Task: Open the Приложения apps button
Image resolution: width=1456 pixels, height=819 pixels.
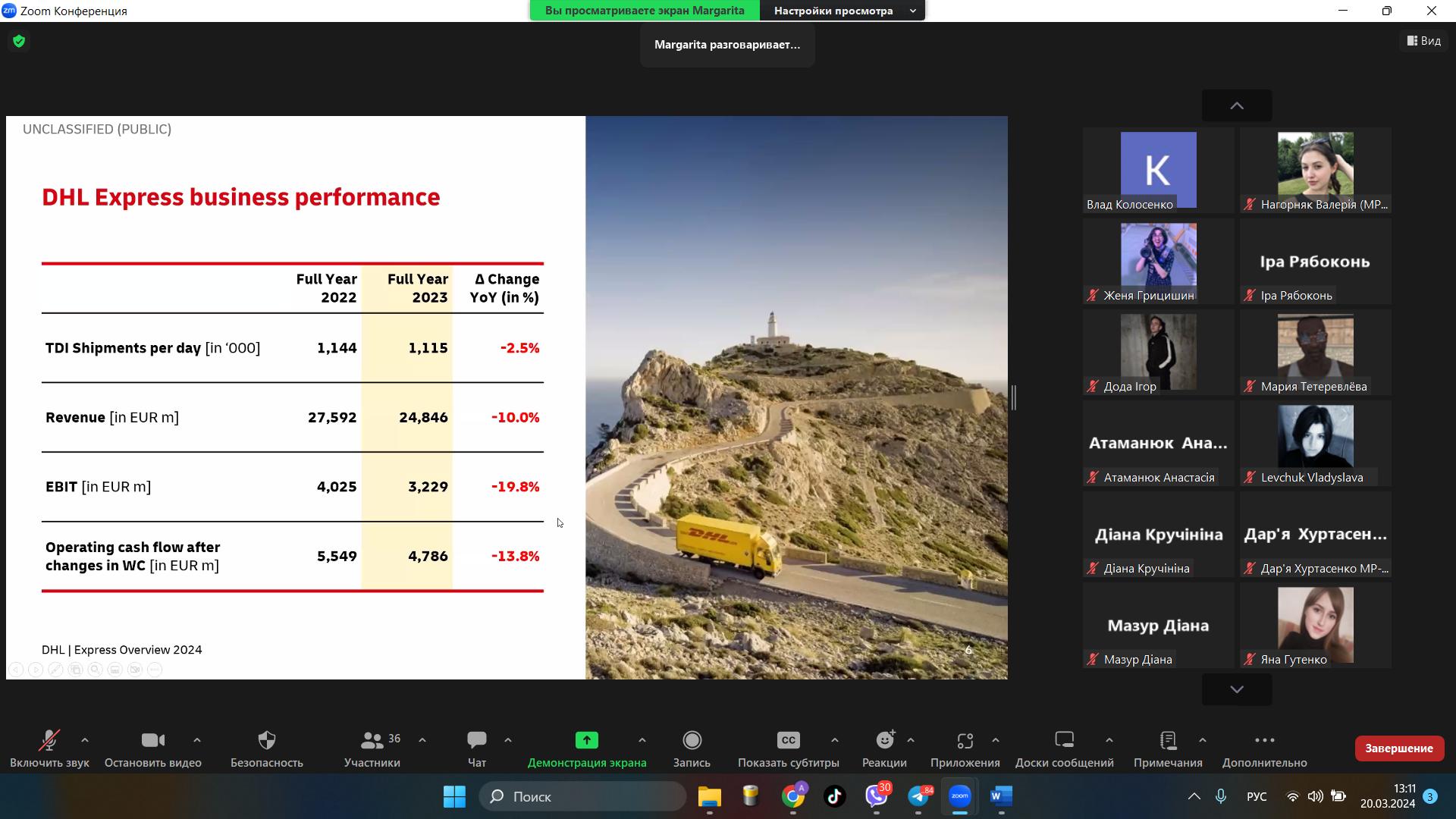Action: (x=965, y=740)
